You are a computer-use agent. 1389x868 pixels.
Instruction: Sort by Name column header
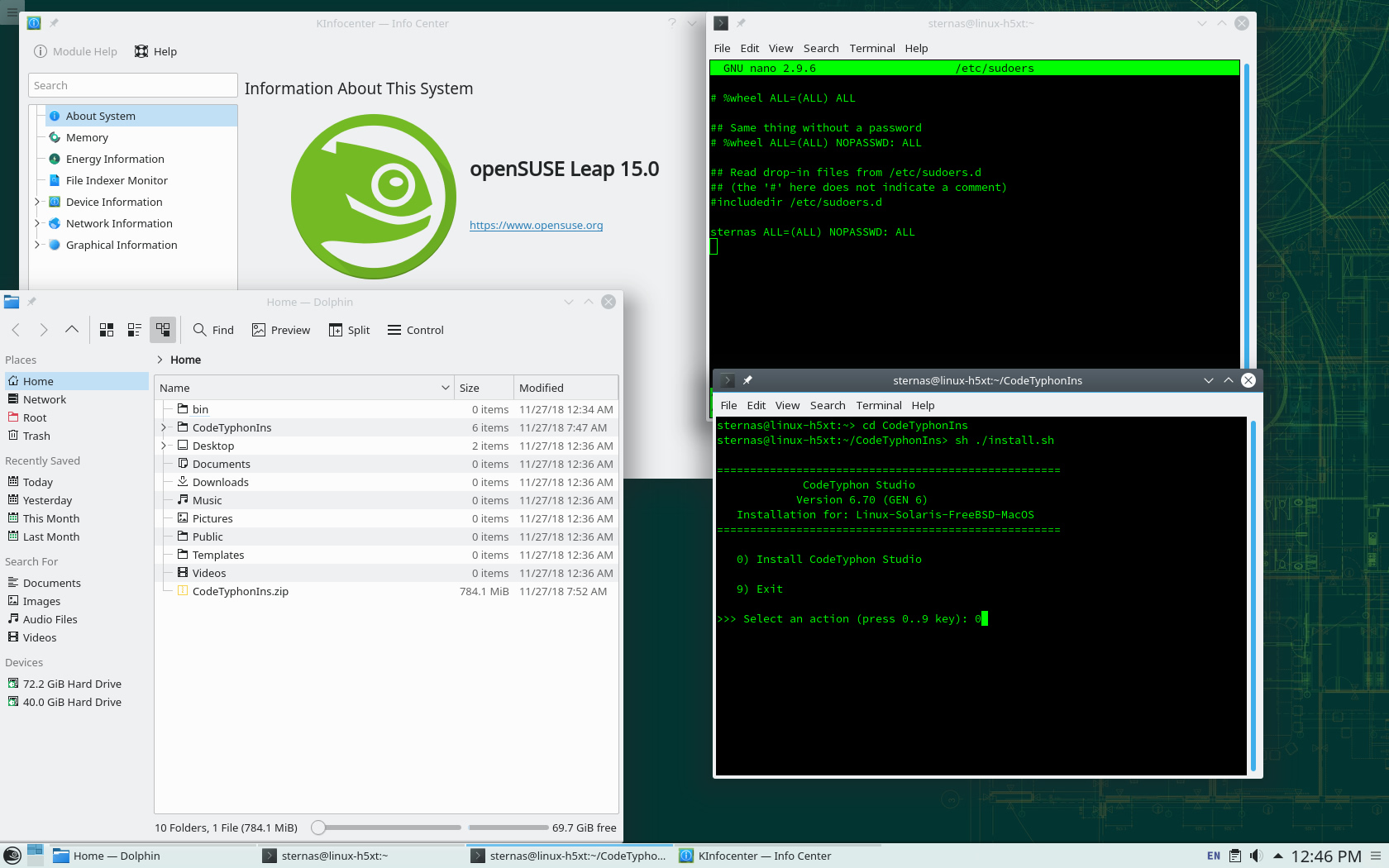(x=304, y=388)
